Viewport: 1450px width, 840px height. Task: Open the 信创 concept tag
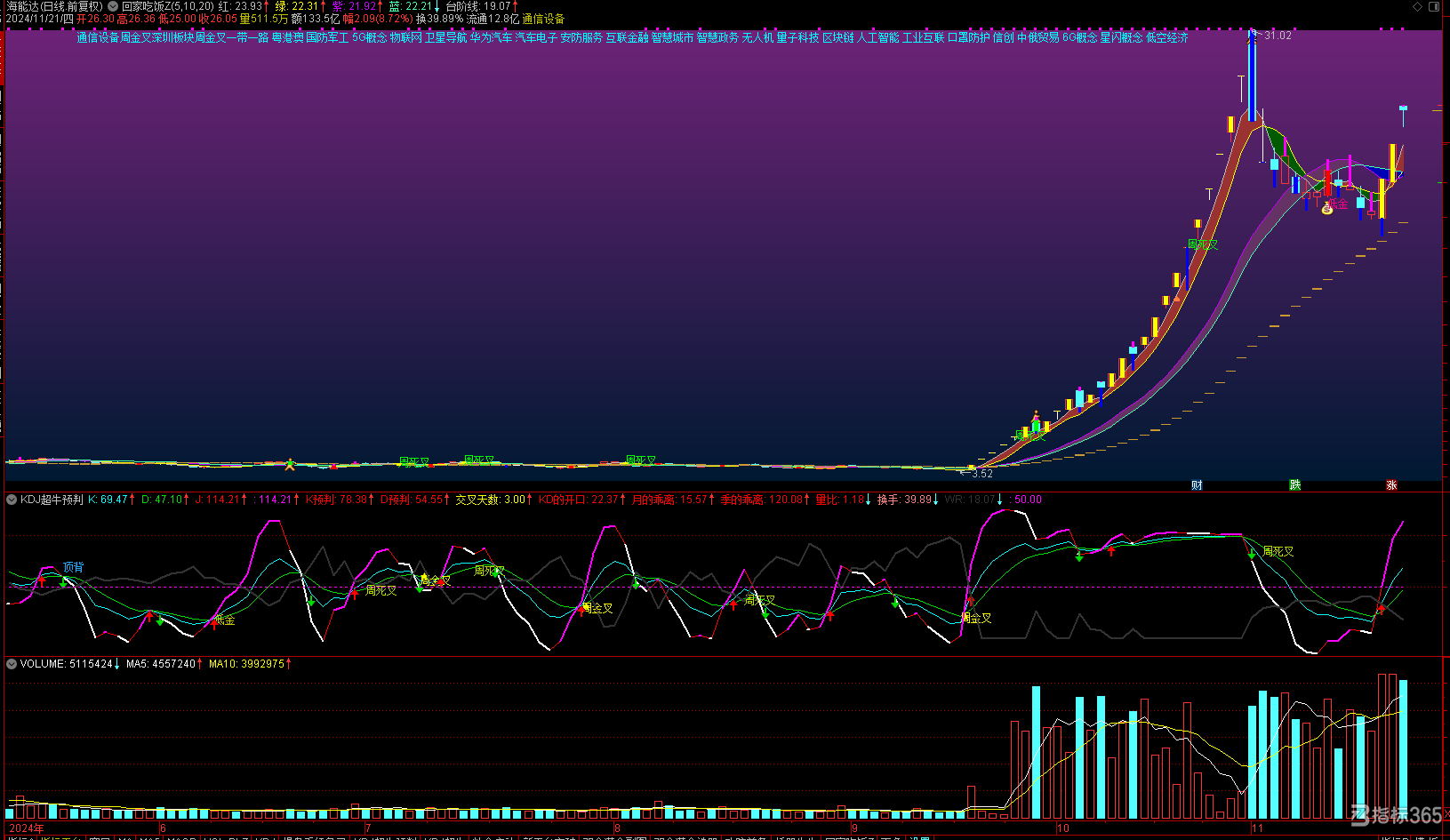pos(1003,37)
